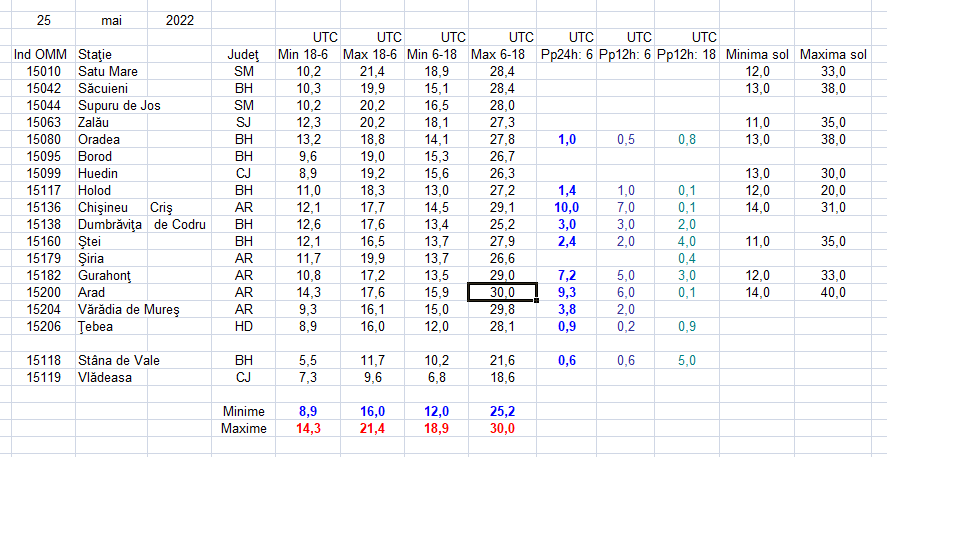Select the Țebea station cell
Viewport: 960px width, 540px height.
pos(111,327)
